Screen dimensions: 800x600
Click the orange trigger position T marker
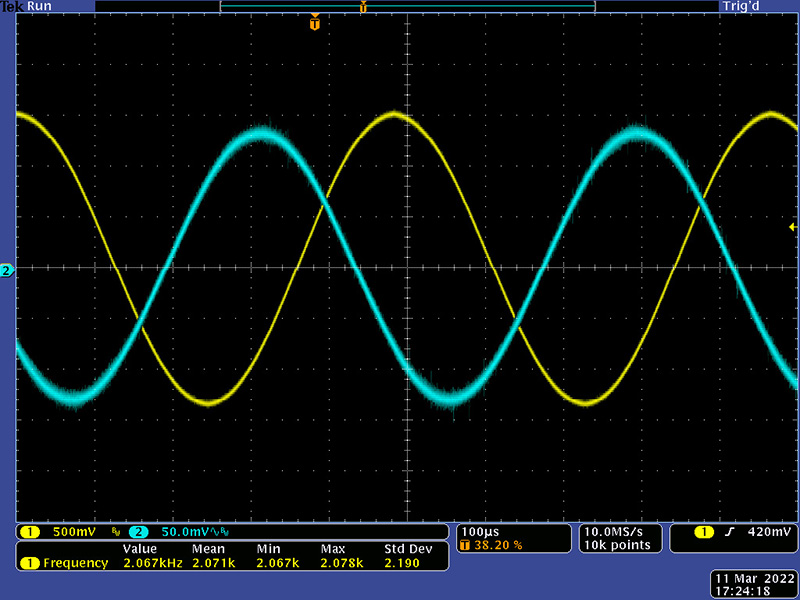[315, 22]
